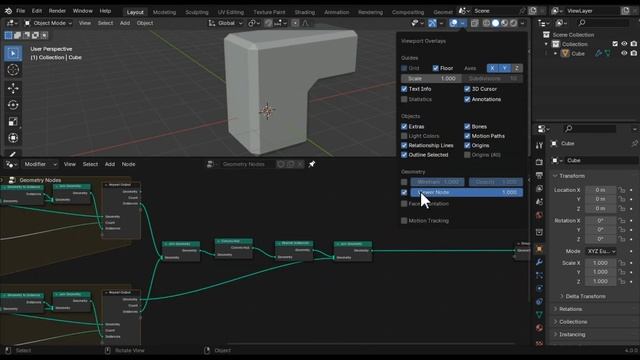Image resolution: width=640 pixels, height=360 pixels.
Task: Click the grid Scale field in Viewport Overlays
Action: [x=431, y=78]
